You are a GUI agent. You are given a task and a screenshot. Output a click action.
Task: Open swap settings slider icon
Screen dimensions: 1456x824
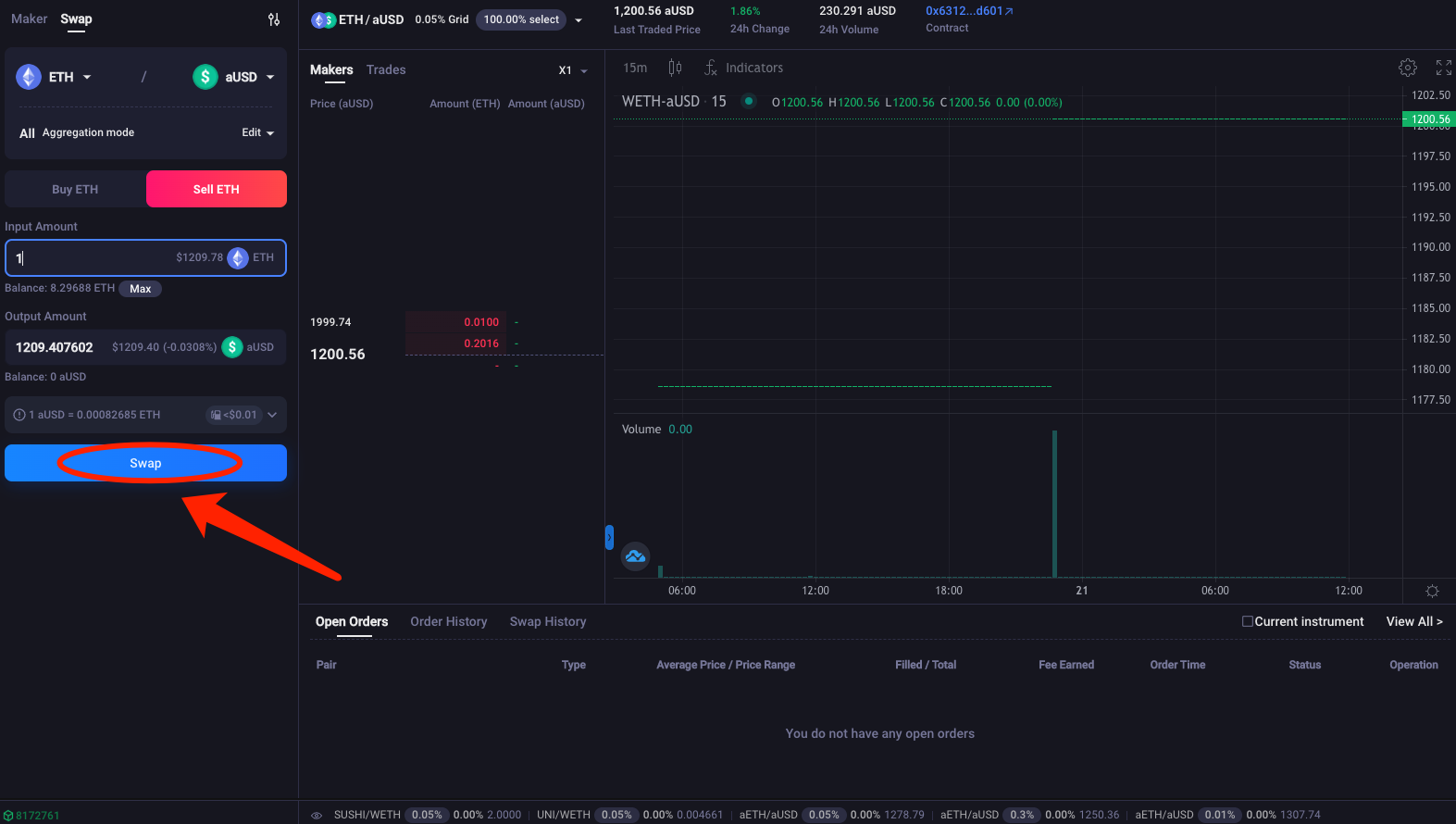pyautogui.click(x=274, y=19)
